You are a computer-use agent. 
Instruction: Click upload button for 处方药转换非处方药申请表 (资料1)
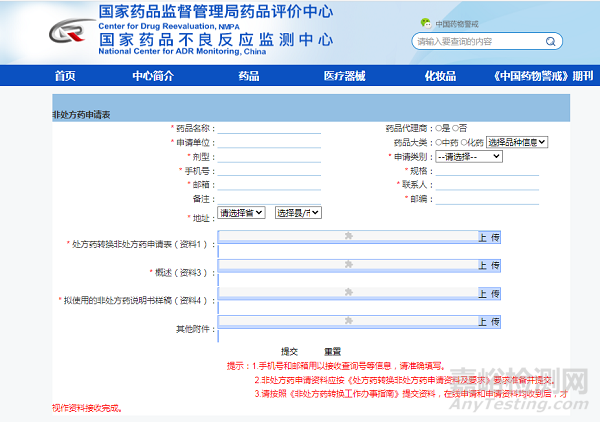[x=488, y=237]
